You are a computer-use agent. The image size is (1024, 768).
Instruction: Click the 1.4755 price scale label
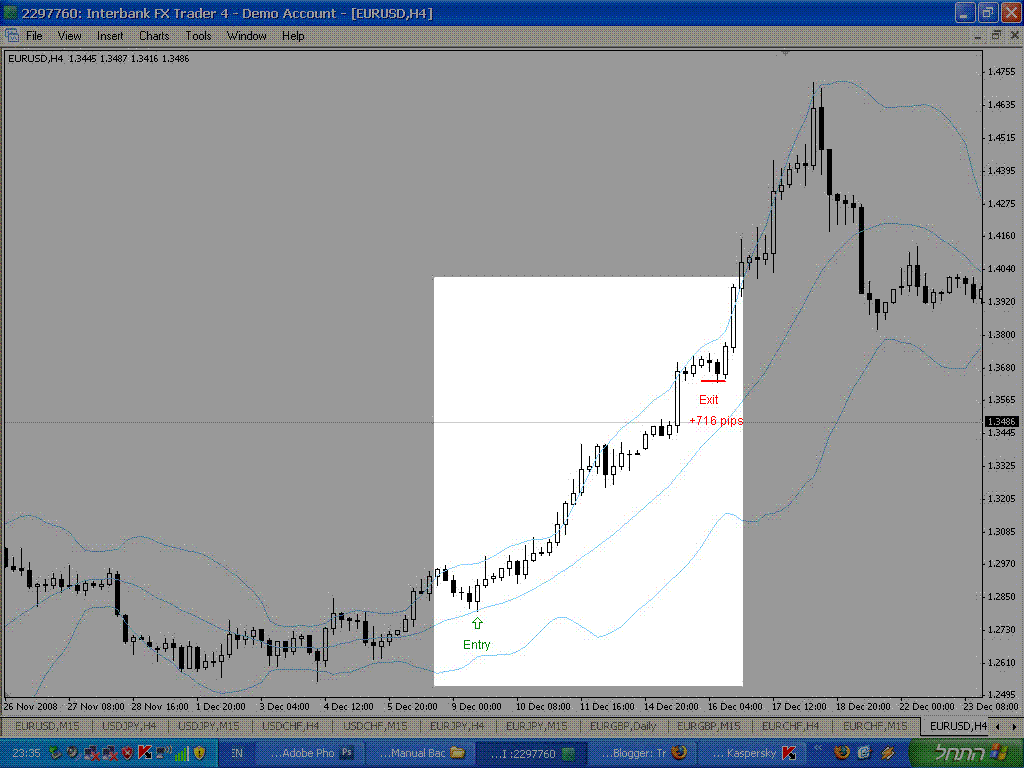[x=1001, y=71]
